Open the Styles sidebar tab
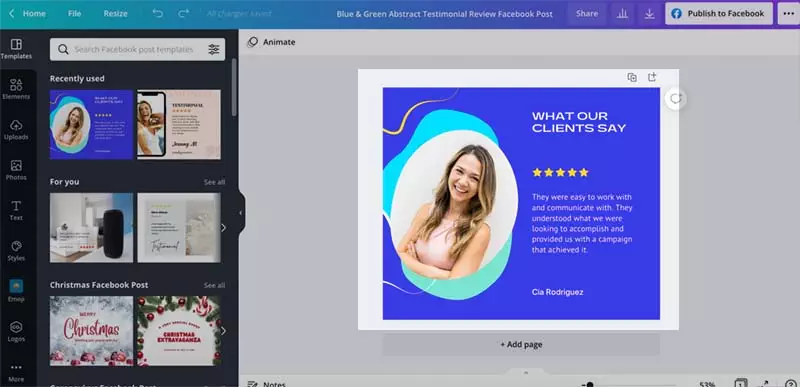This screenshot has height=387, width=800. point(16,251)
